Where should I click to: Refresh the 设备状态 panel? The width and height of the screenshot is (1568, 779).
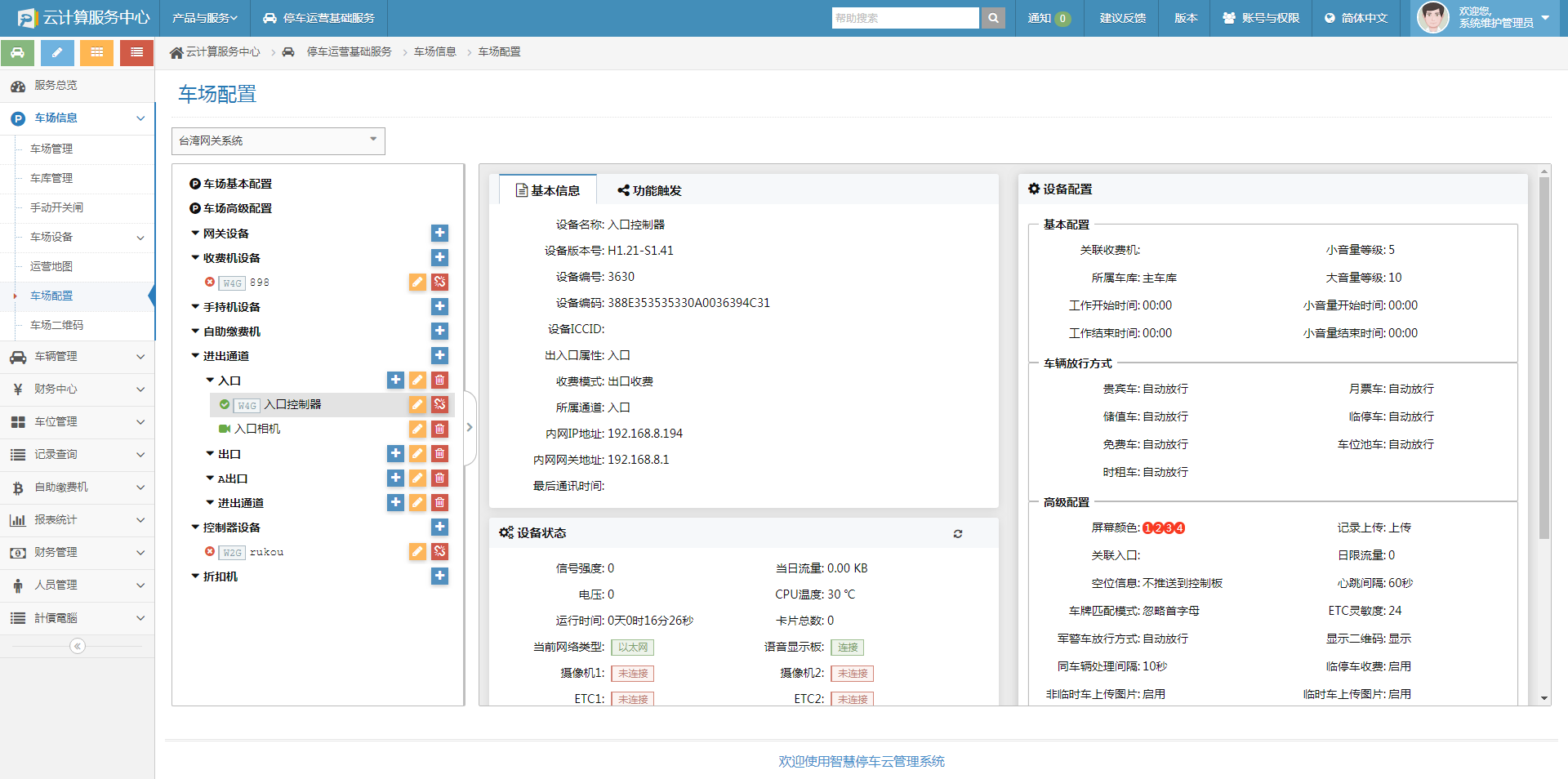957,534
